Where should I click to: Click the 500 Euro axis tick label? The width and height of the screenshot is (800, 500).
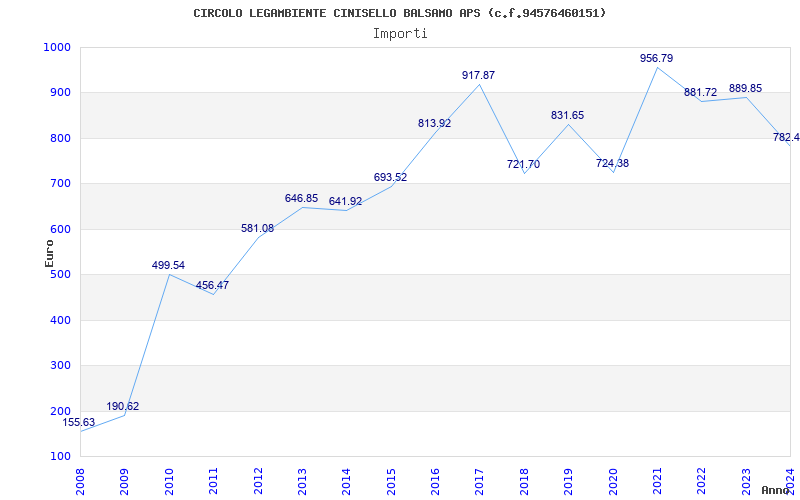pyautogui.click(x=60, y=274)
